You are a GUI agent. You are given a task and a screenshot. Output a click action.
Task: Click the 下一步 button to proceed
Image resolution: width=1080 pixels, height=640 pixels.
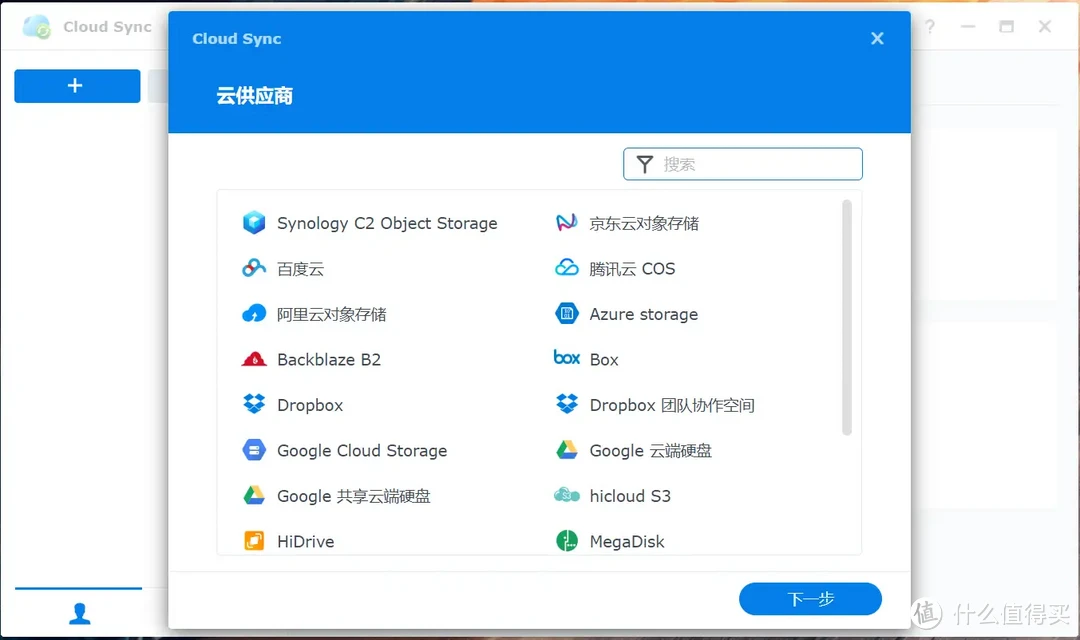(x=810, y=599)
